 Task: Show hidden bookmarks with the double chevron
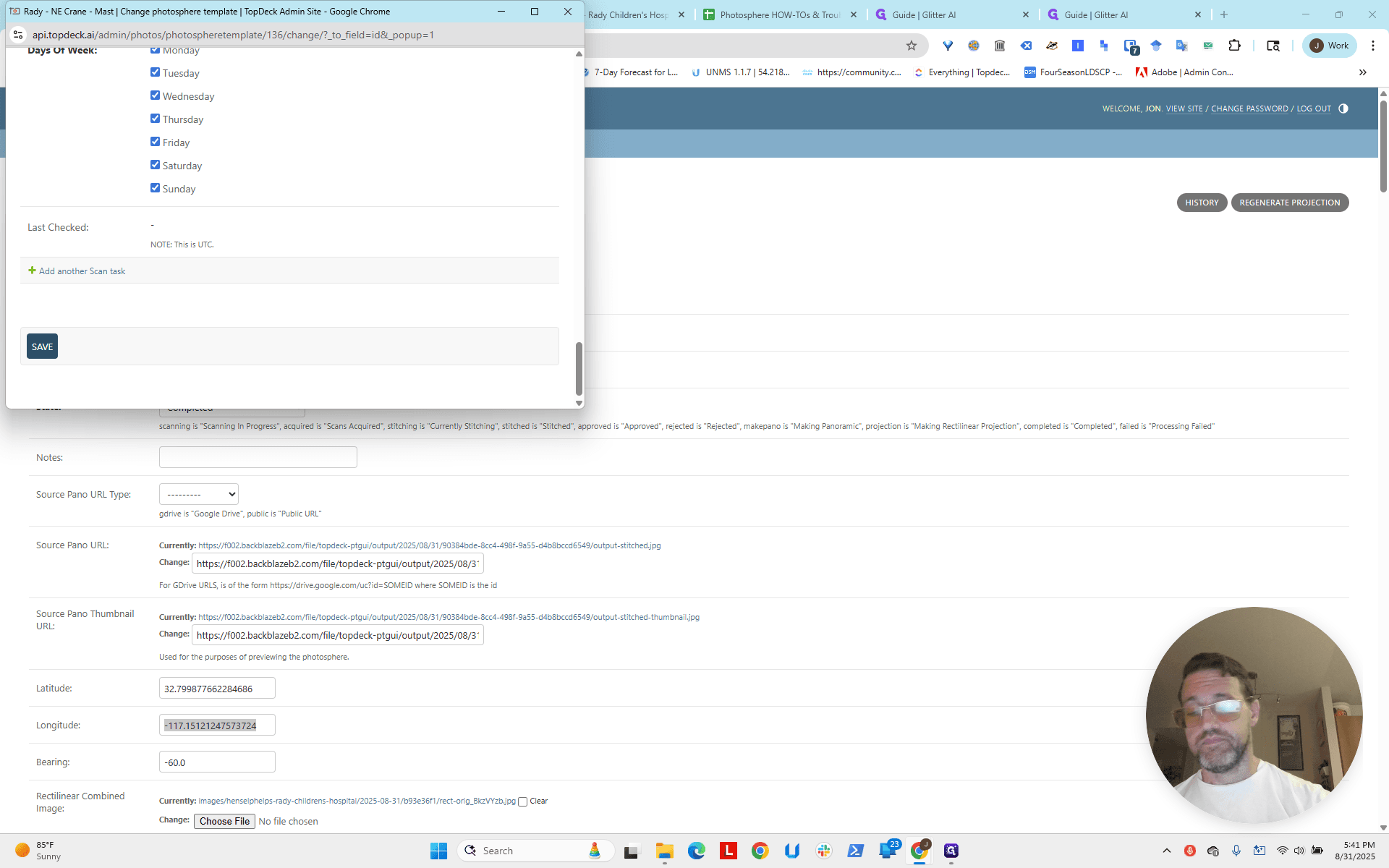coord(1362,72)
